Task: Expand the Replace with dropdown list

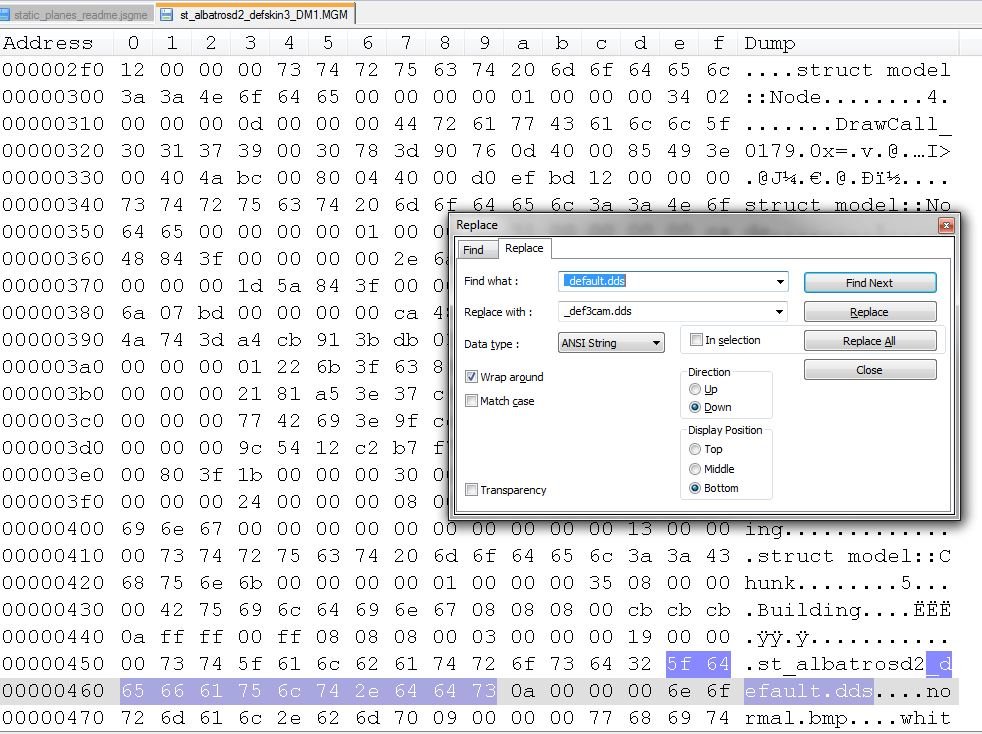Action: 780,311
